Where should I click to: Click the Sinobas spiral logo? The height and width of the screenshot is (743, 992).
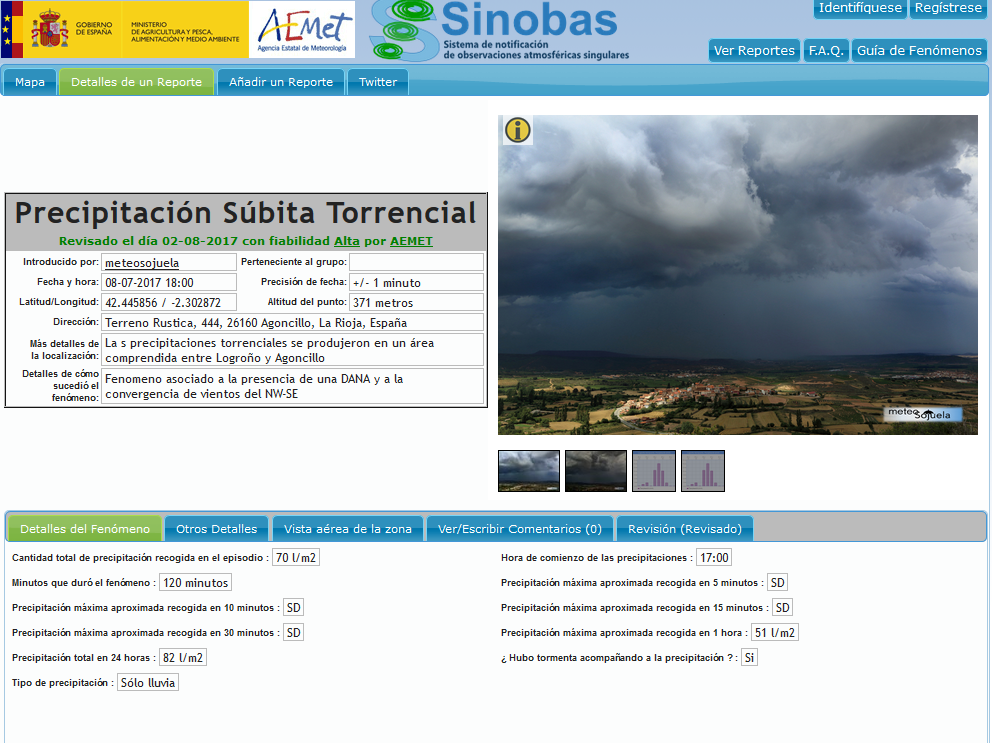(x=403, y=30)
